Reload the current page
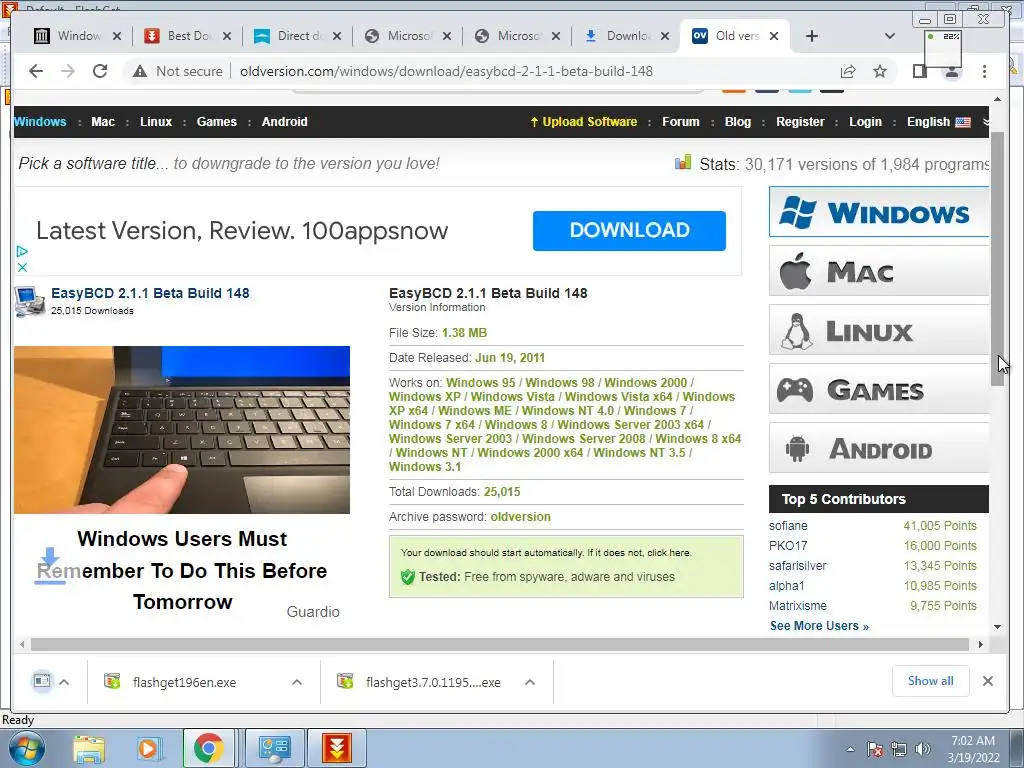This screenshot has height=768, width=1024. click(100, 71)
